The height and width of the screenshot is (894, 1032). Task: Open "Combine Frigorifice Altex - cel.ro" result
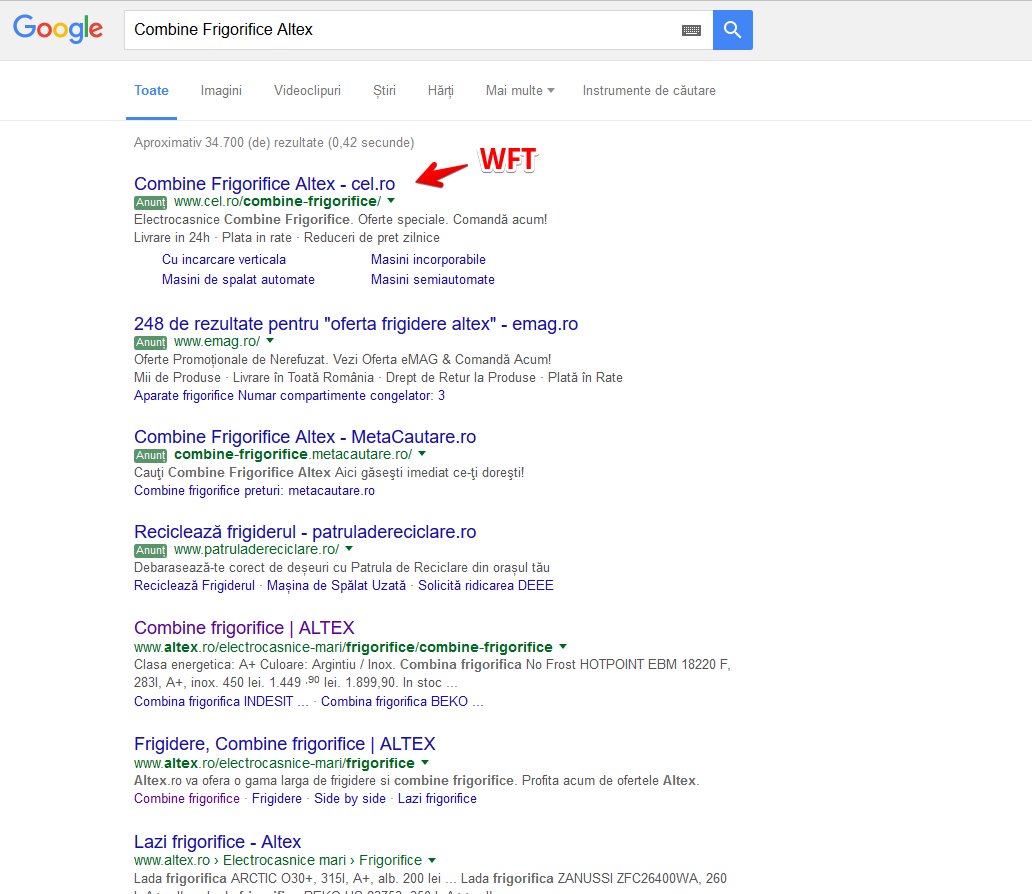coord(264,184)
